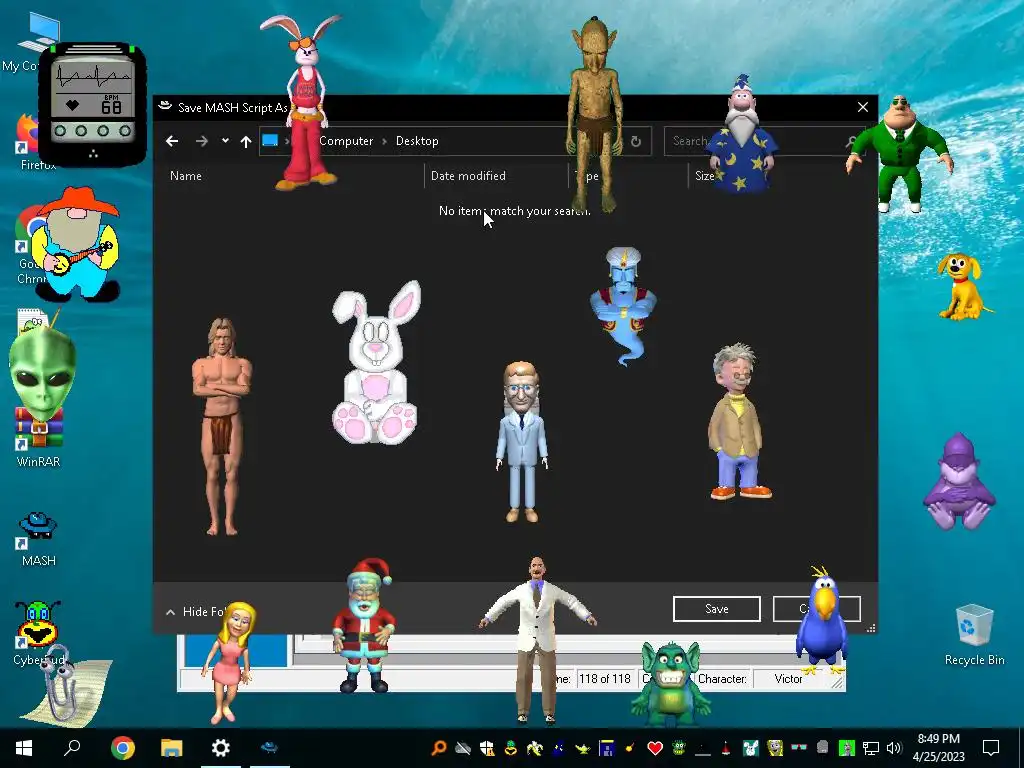Viewport: 1024px width, 768px height.
Task: Click the green monster face tray icon
Action: pos(679,748)
